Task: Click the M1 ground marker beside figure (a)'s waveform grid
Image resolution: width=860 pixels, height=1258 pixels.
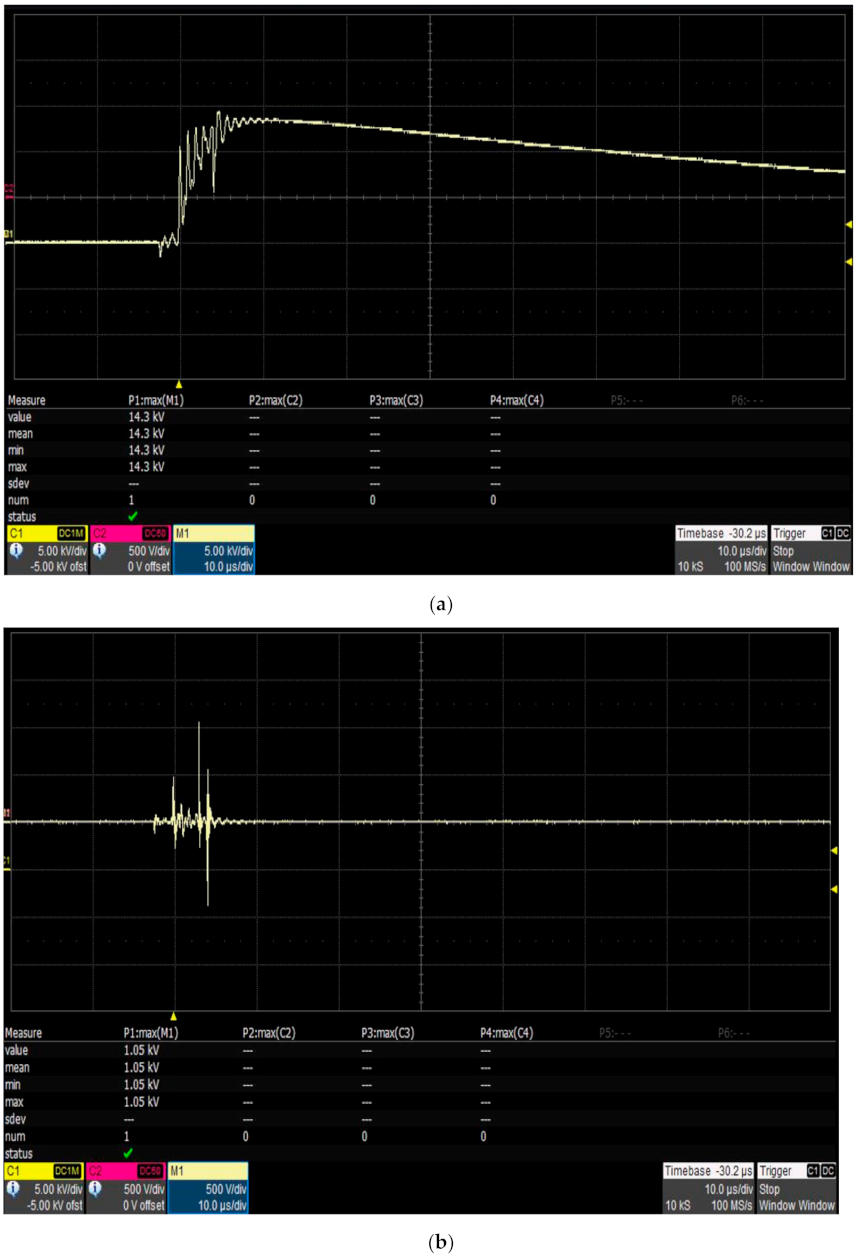Action: (x=9, y=234)
